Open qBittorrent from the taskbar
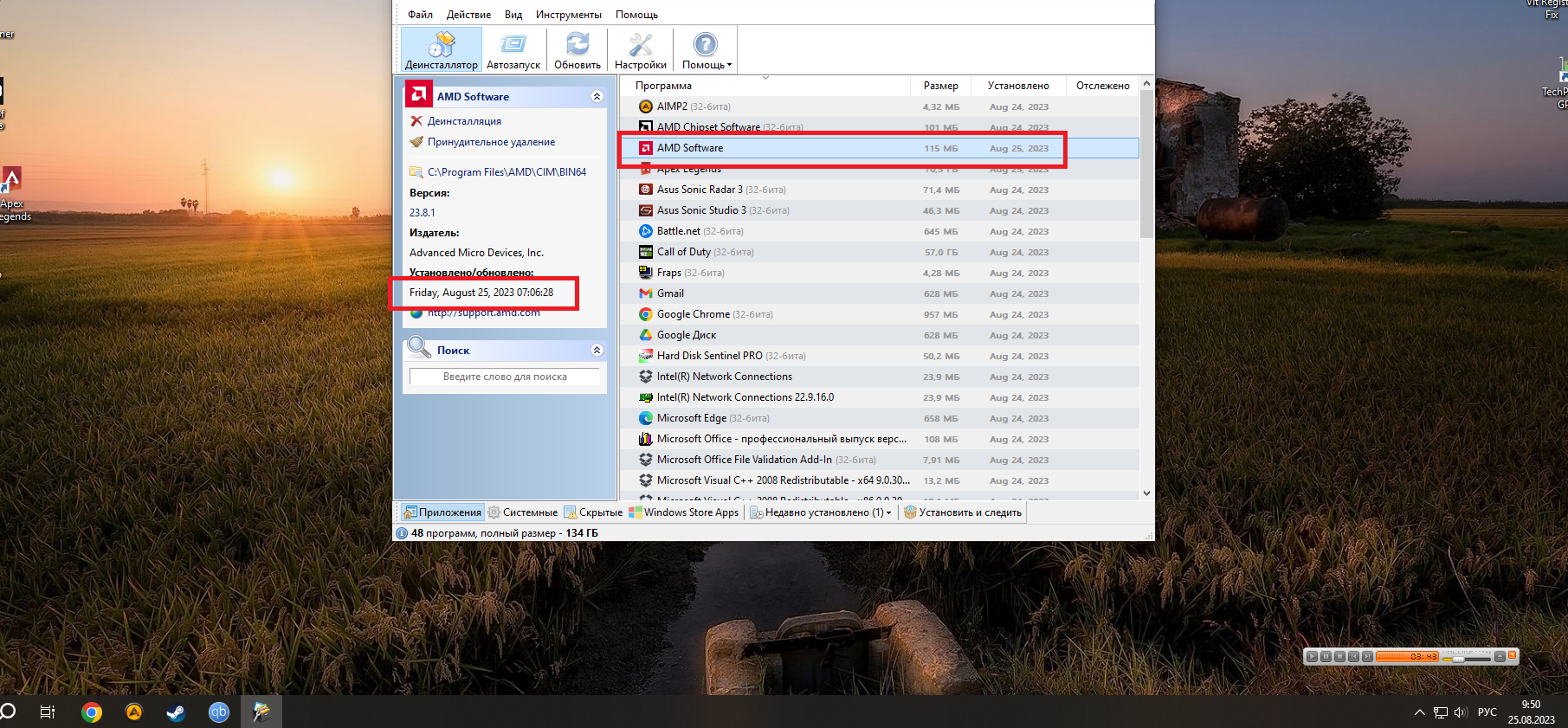The image size is (1568, 728). tap(218, 712)
